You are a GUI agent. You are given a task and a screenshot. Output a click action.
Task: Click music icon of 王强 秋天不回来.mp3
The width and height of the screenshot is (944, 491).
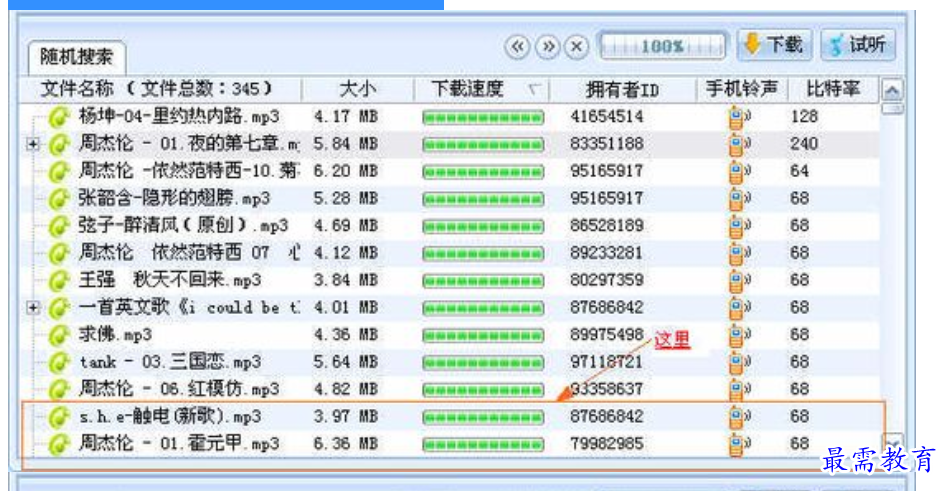(59, 280)
